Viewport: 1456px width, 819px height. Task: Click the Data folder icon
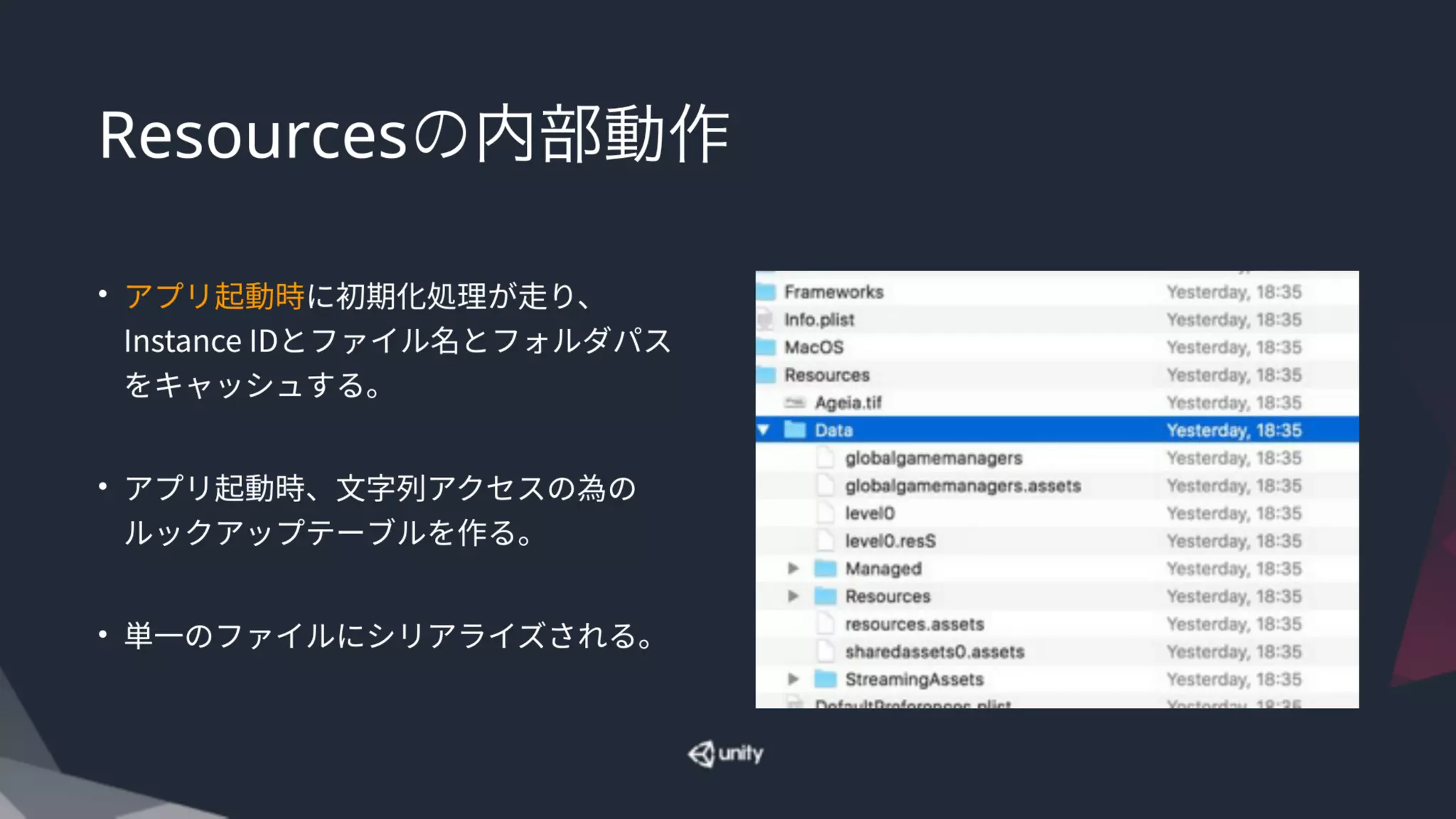pyautogui.click(x=795, y=429)
